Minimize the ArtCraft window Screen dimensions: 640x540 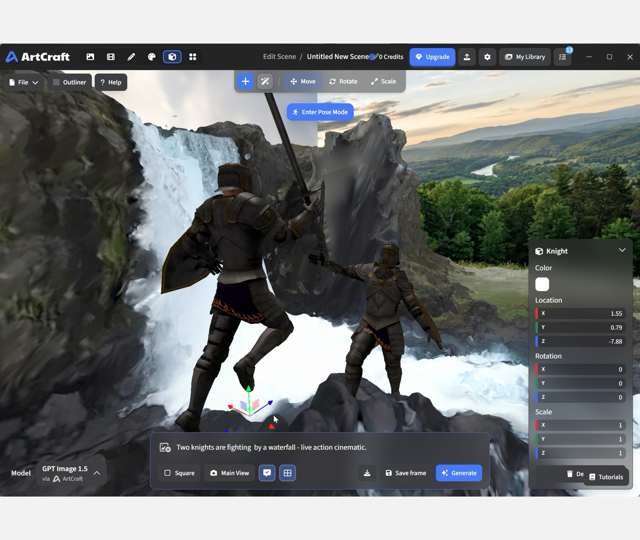[x=589, y=57]
